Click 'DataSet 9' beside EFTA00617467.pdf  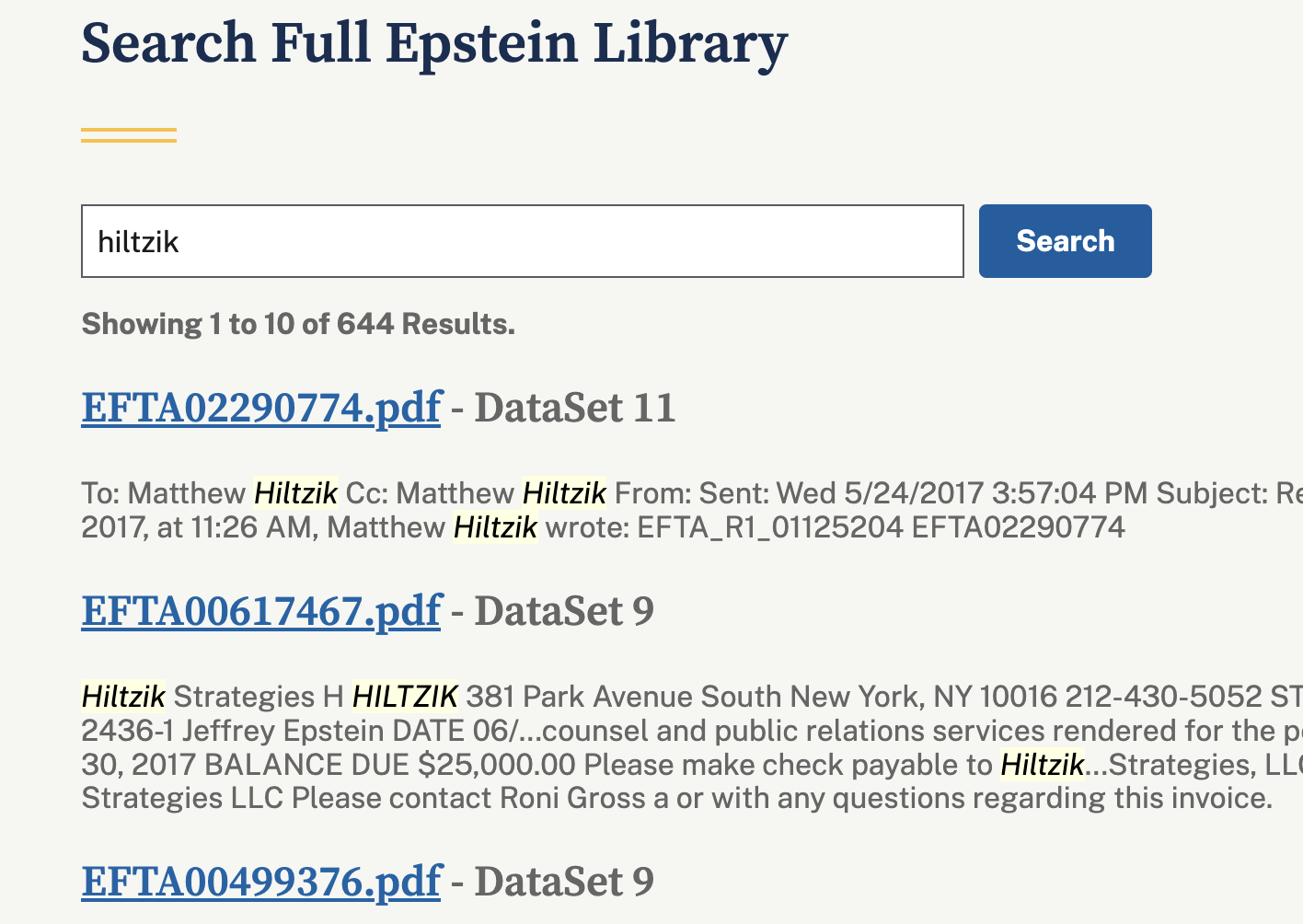tap(563, 611)
